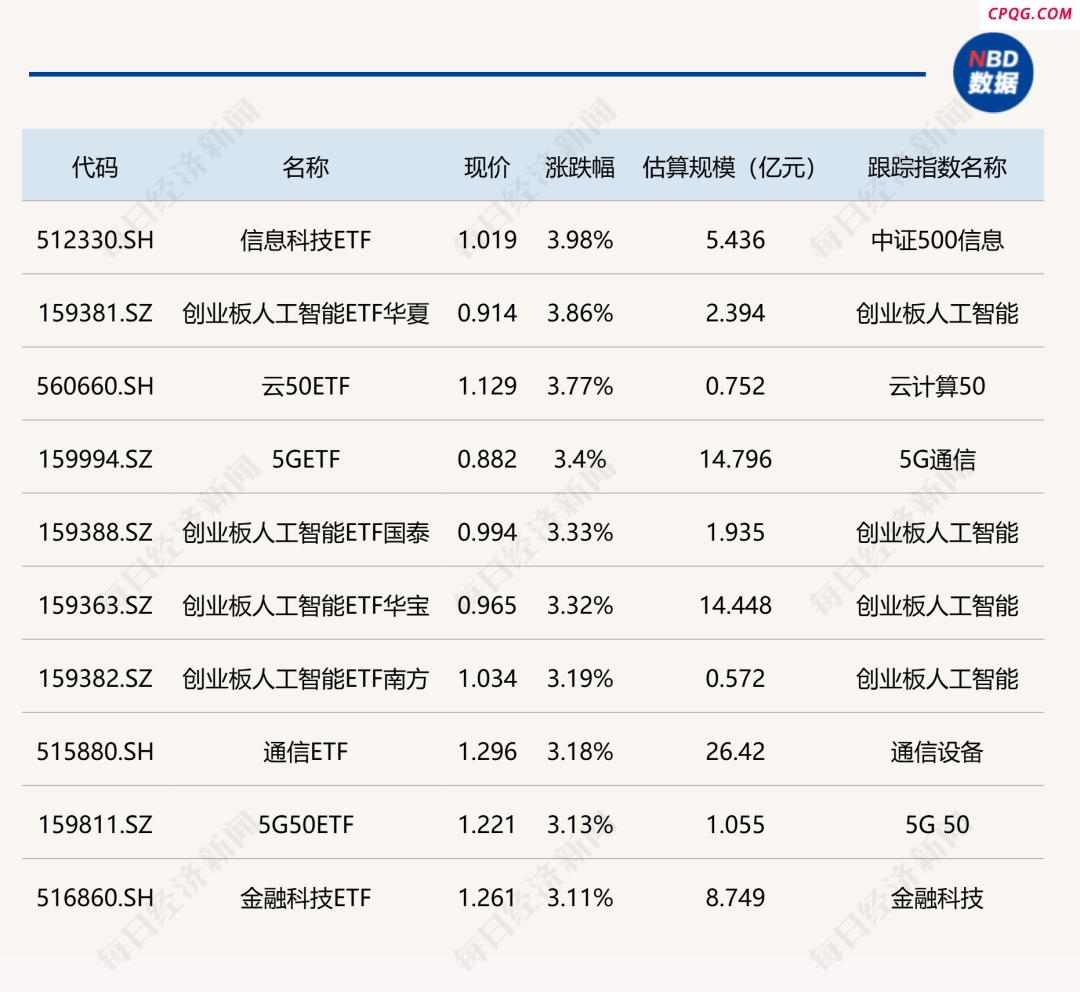Click code 560660.SH
The image size is (1080, 992).
coord(95,386)
